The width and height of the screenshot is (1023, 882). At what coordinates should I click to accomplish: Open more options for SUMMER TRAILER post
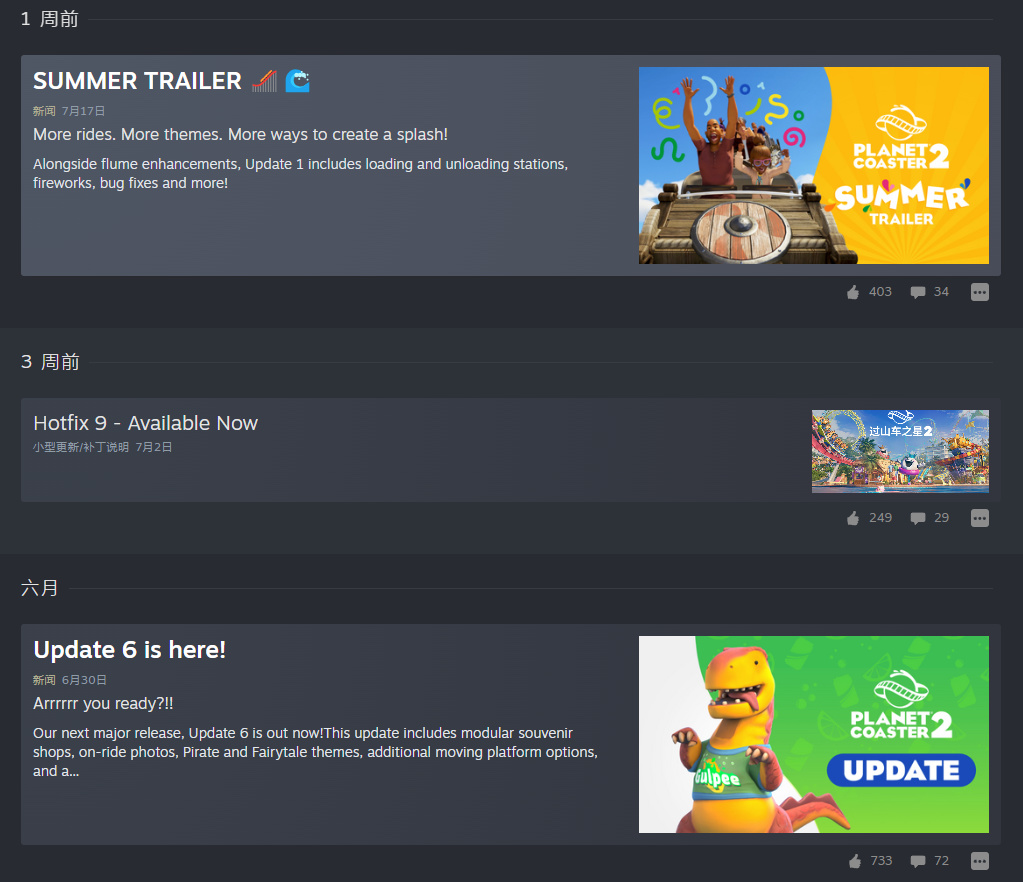(979, 292)
